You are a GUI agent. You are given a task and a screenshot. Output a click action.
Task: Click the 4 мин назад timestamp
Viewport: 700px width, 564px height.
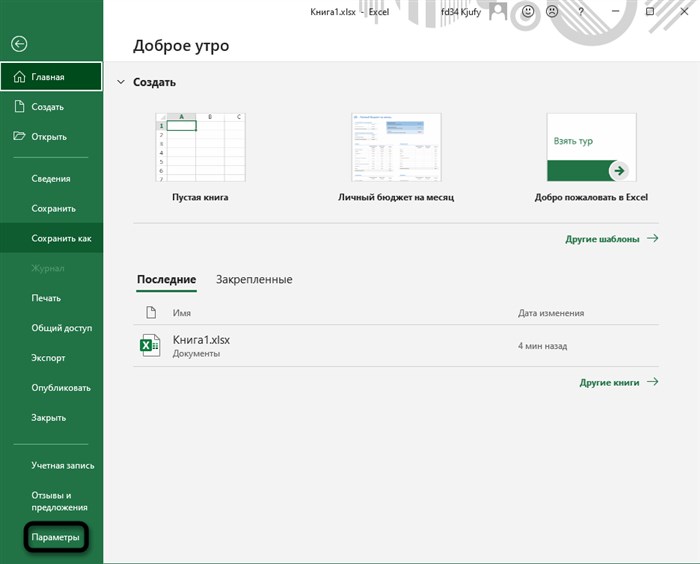coord(542,346)
